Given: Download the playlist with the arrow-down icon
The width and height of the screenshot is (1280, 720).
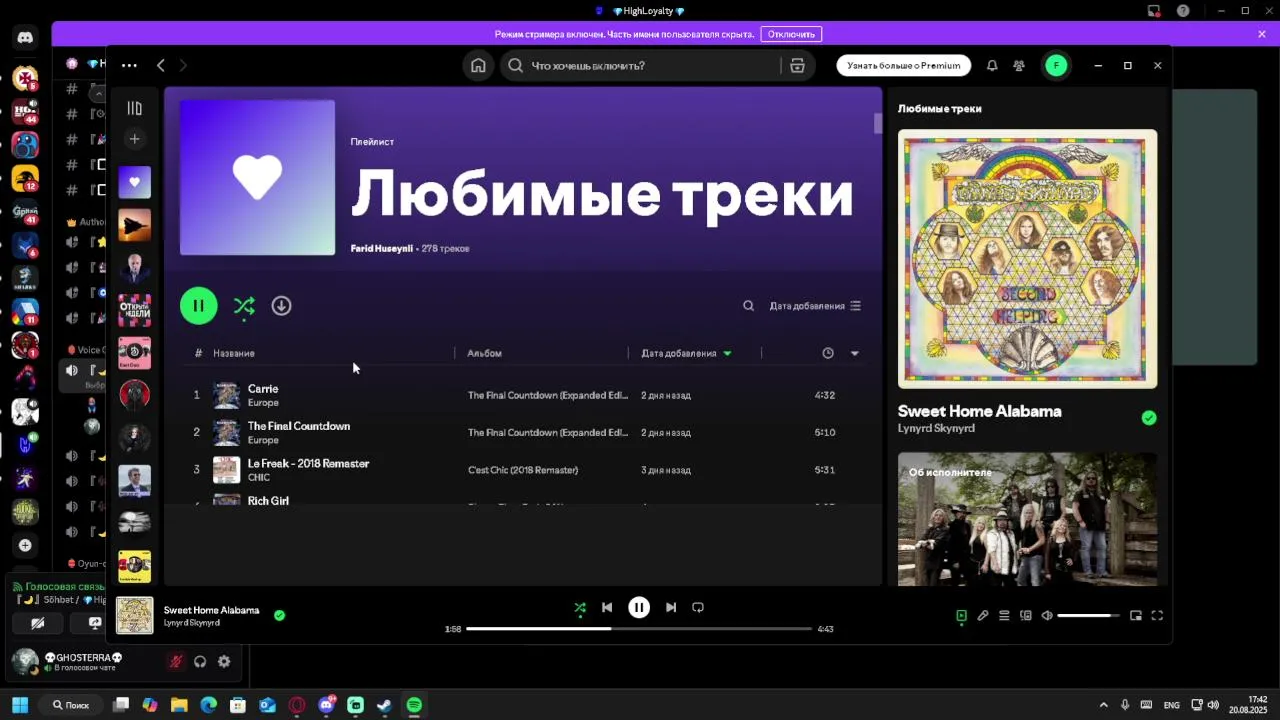Looking at the screenshot, I should point(281,306).
